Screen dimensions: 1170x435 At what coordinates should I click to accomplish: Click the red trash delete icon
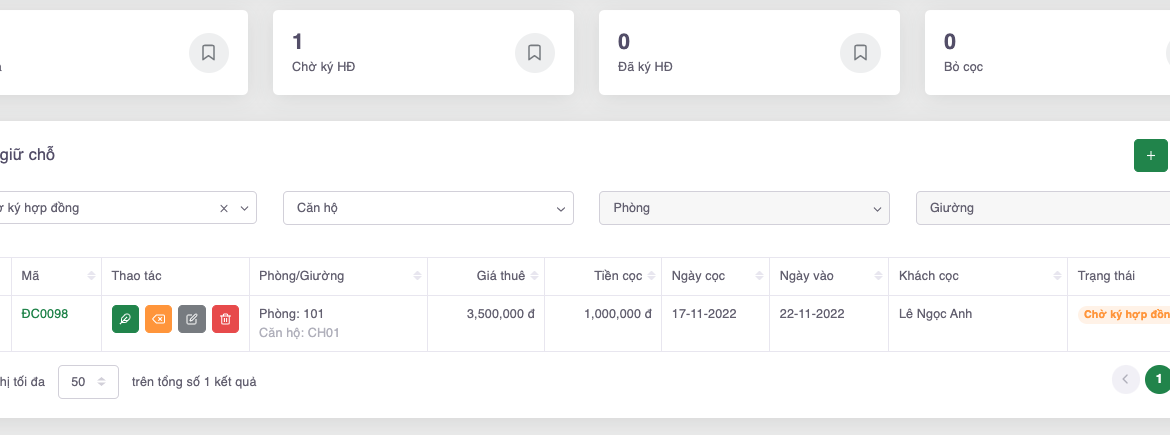coord(225,319)
